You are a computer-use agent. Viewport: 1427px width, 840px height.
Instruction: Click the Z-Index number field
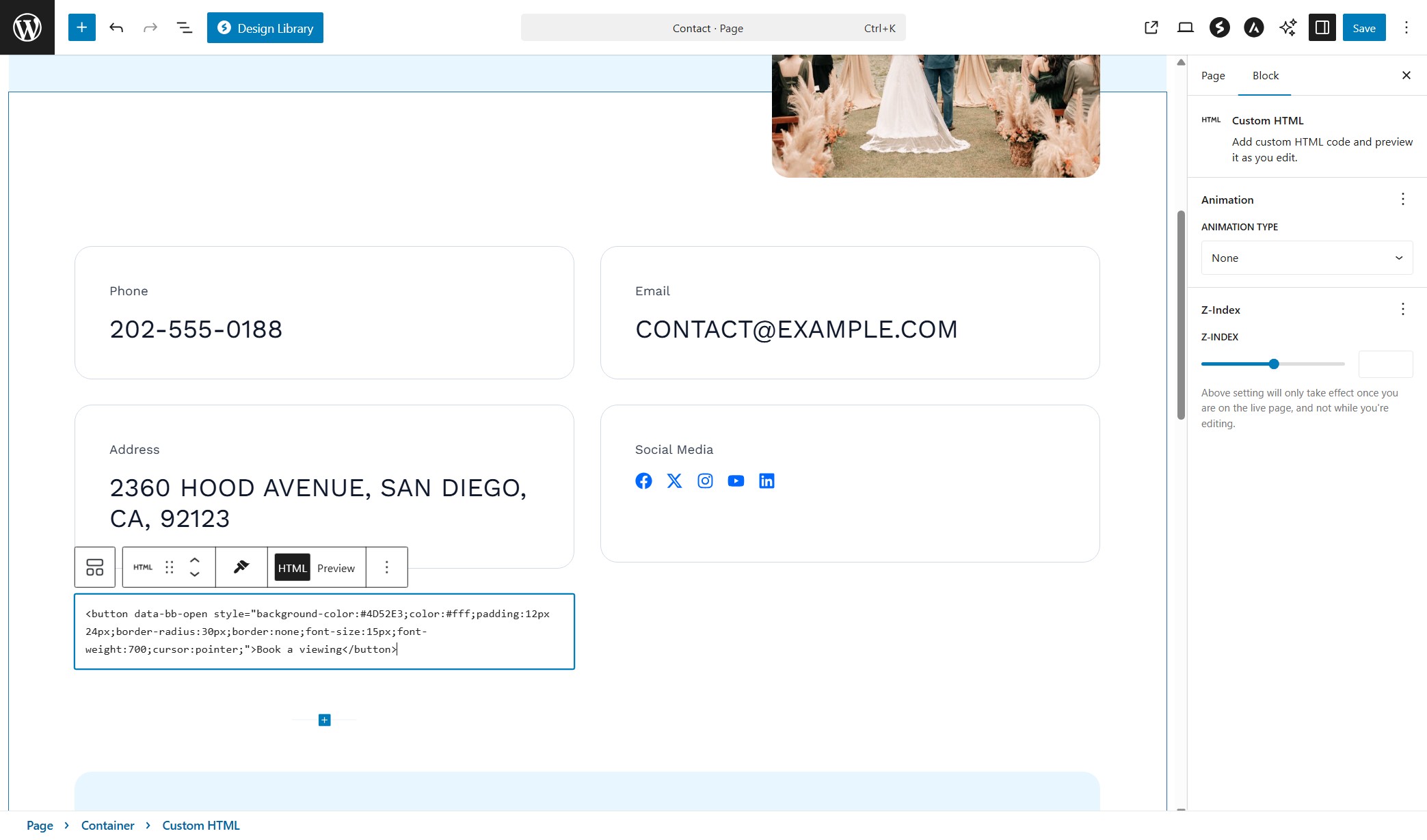coord(1385,364)
